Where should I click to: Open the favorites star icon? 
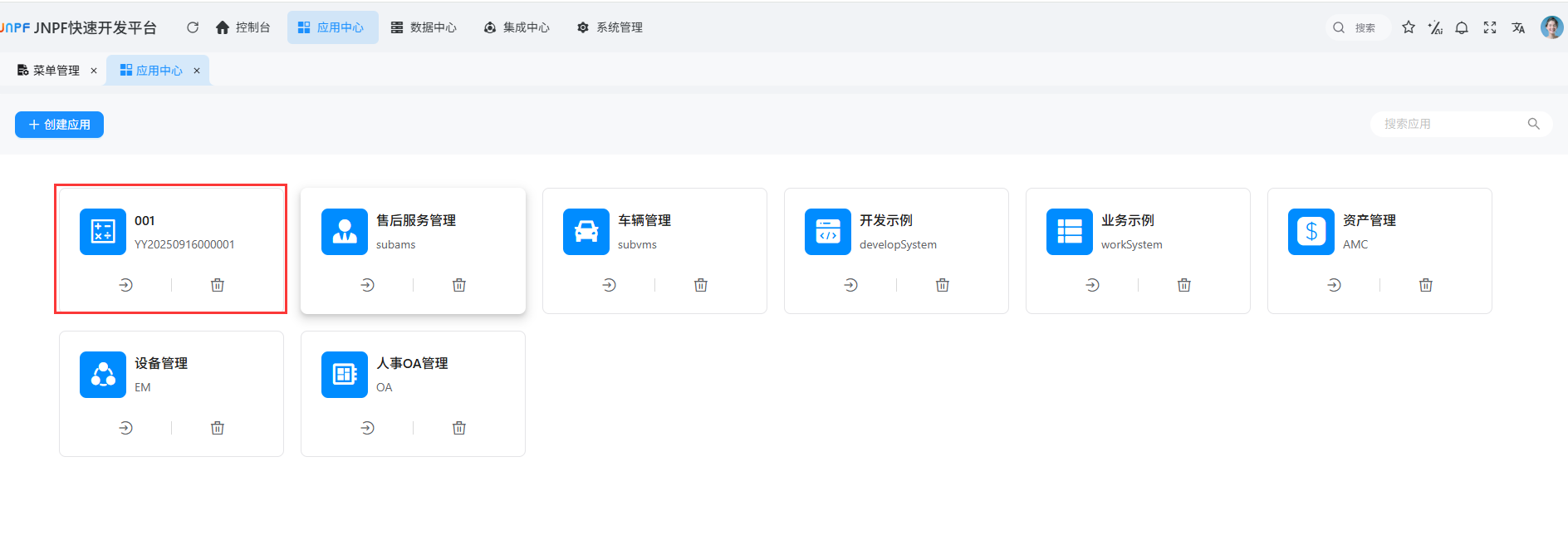[1409, 27]
